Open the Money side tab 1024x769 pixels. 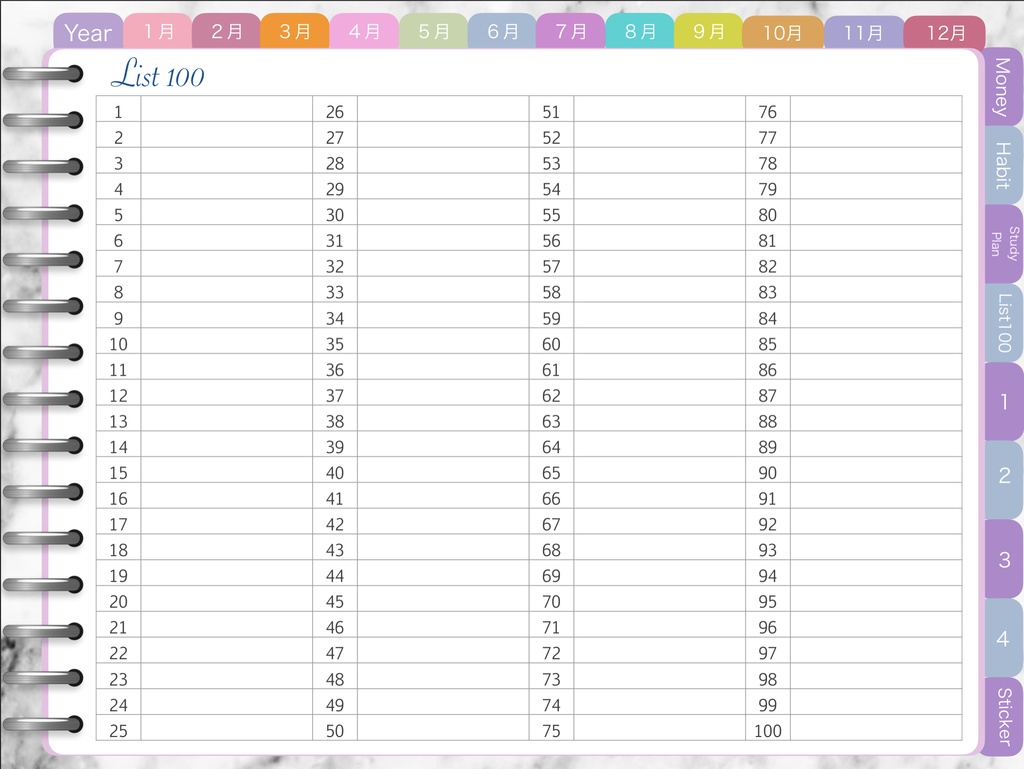tap(1002, 87)
